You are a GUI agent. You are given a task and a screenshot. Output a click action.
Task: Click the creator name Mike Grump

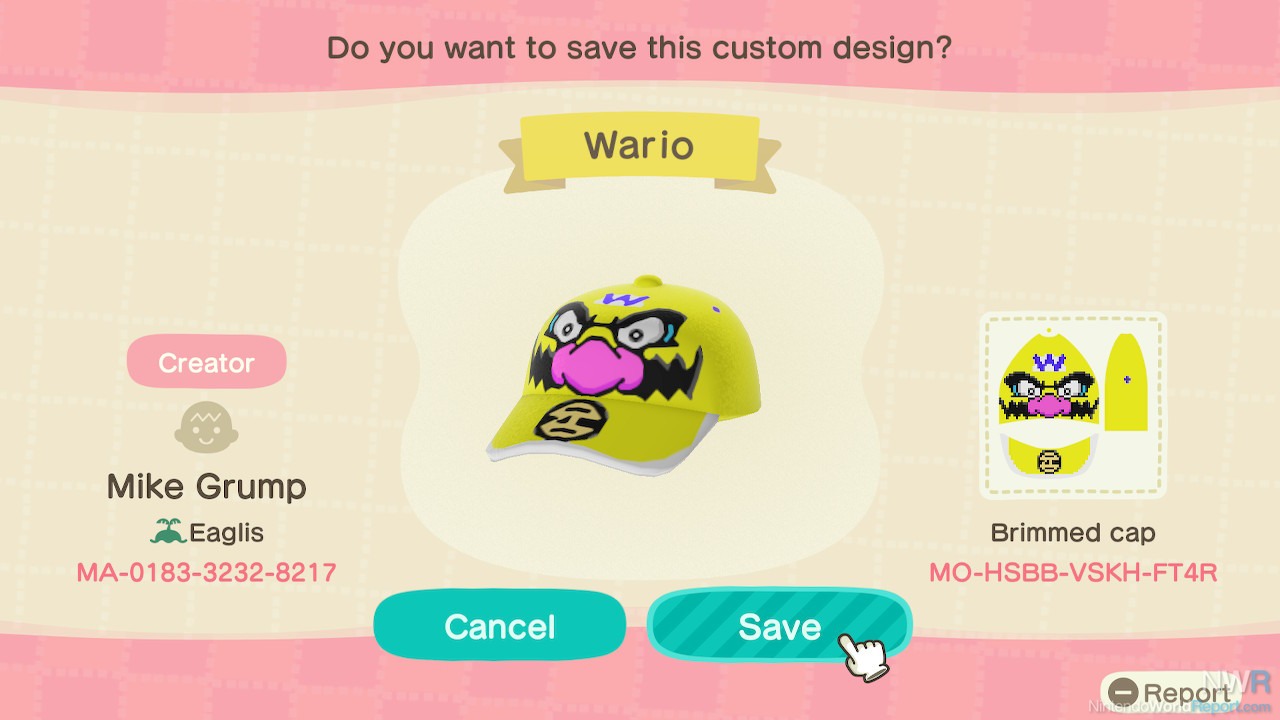click(206, 487)
